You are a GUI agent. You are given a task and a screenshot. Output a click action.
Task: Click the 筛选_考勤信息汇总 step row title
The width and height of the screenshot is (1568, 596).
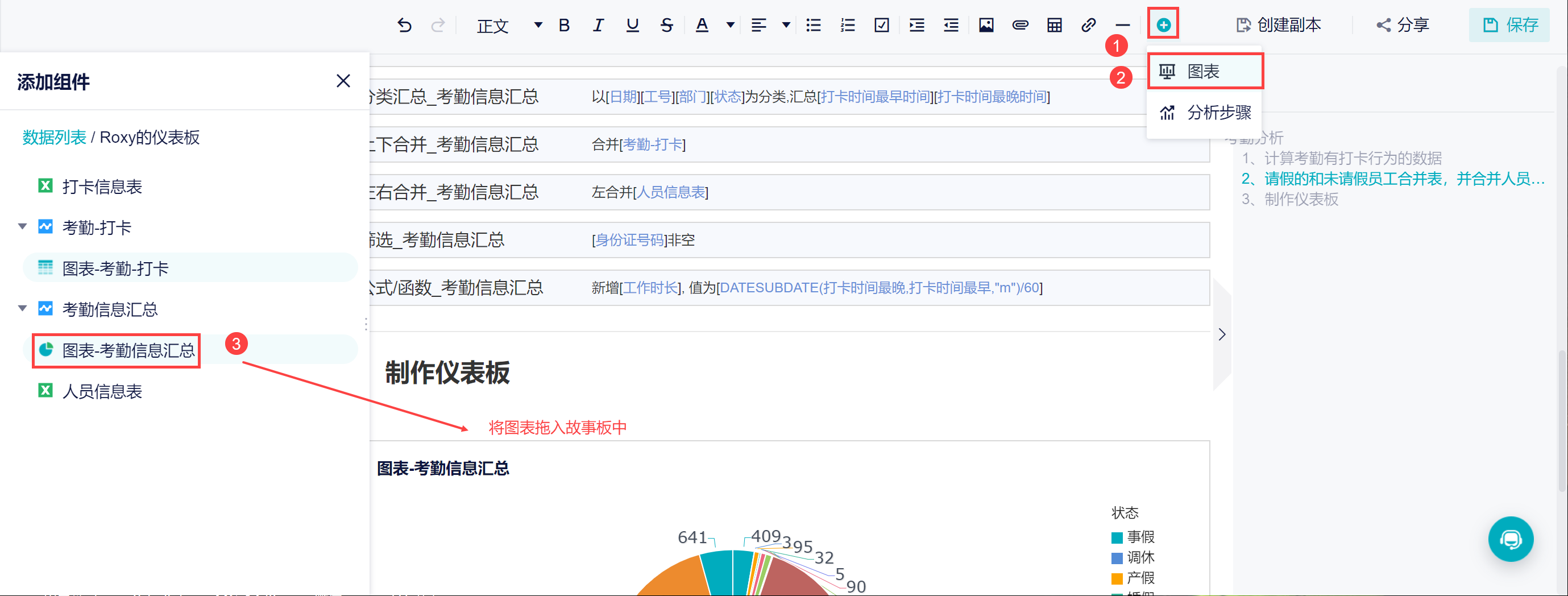(x=437, y=240)
